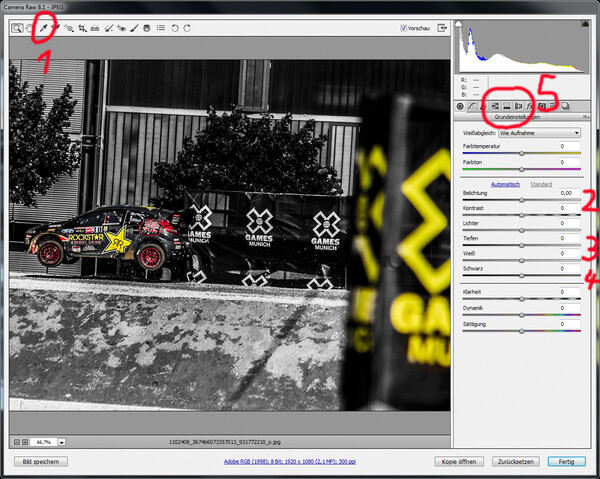Enable or disable the Vorschau checkbox

[403, 28]
